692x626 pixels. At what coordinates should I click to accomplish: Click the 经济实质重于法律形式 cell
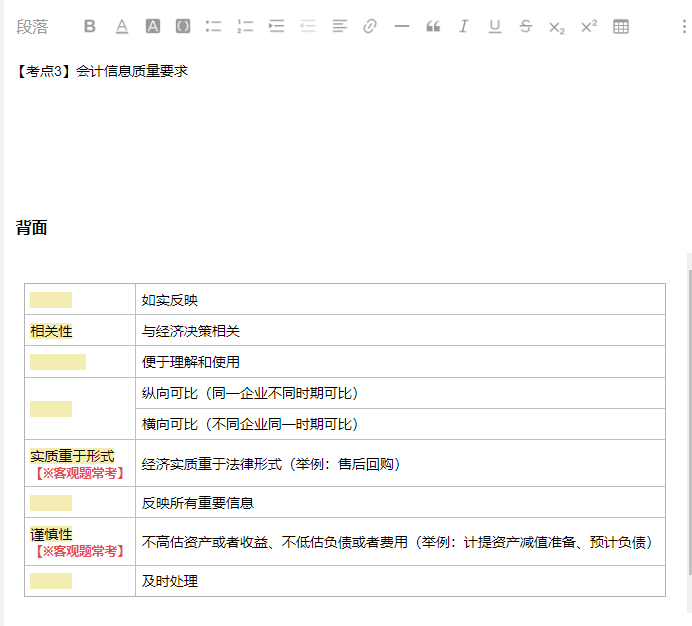click(400, 464)
